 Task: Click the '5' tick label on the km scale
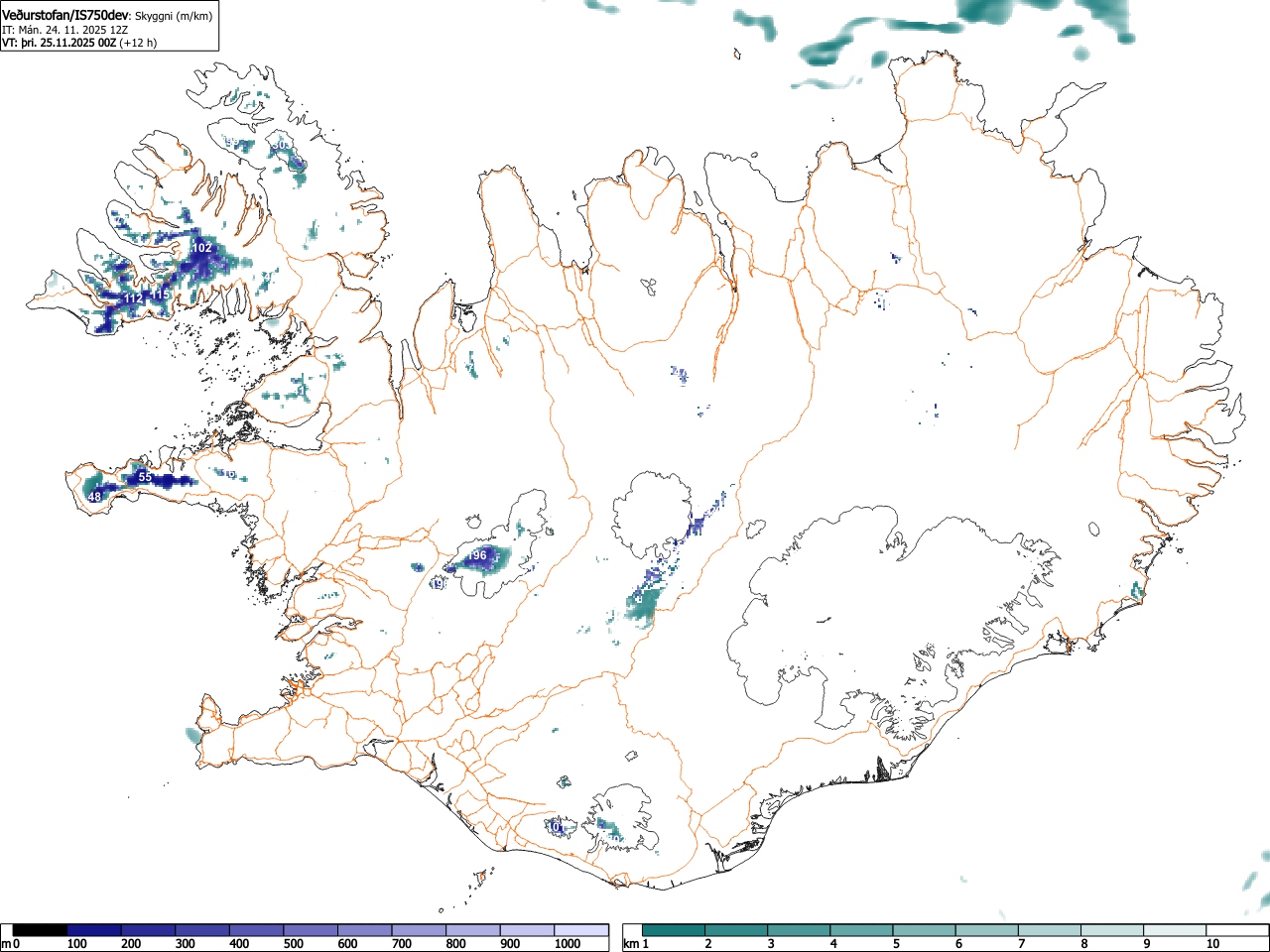click(x=896, y=944)
